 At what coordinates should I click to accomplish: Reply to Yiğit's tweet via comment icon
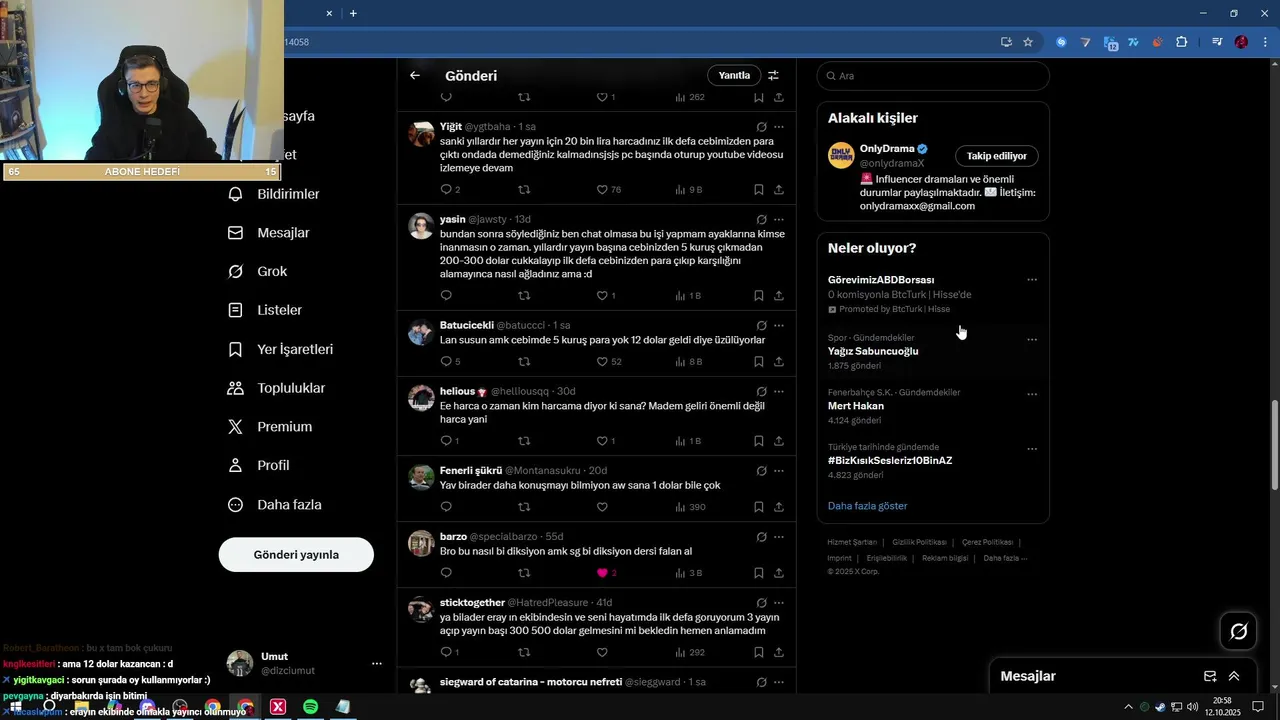(x=446, y=189)
